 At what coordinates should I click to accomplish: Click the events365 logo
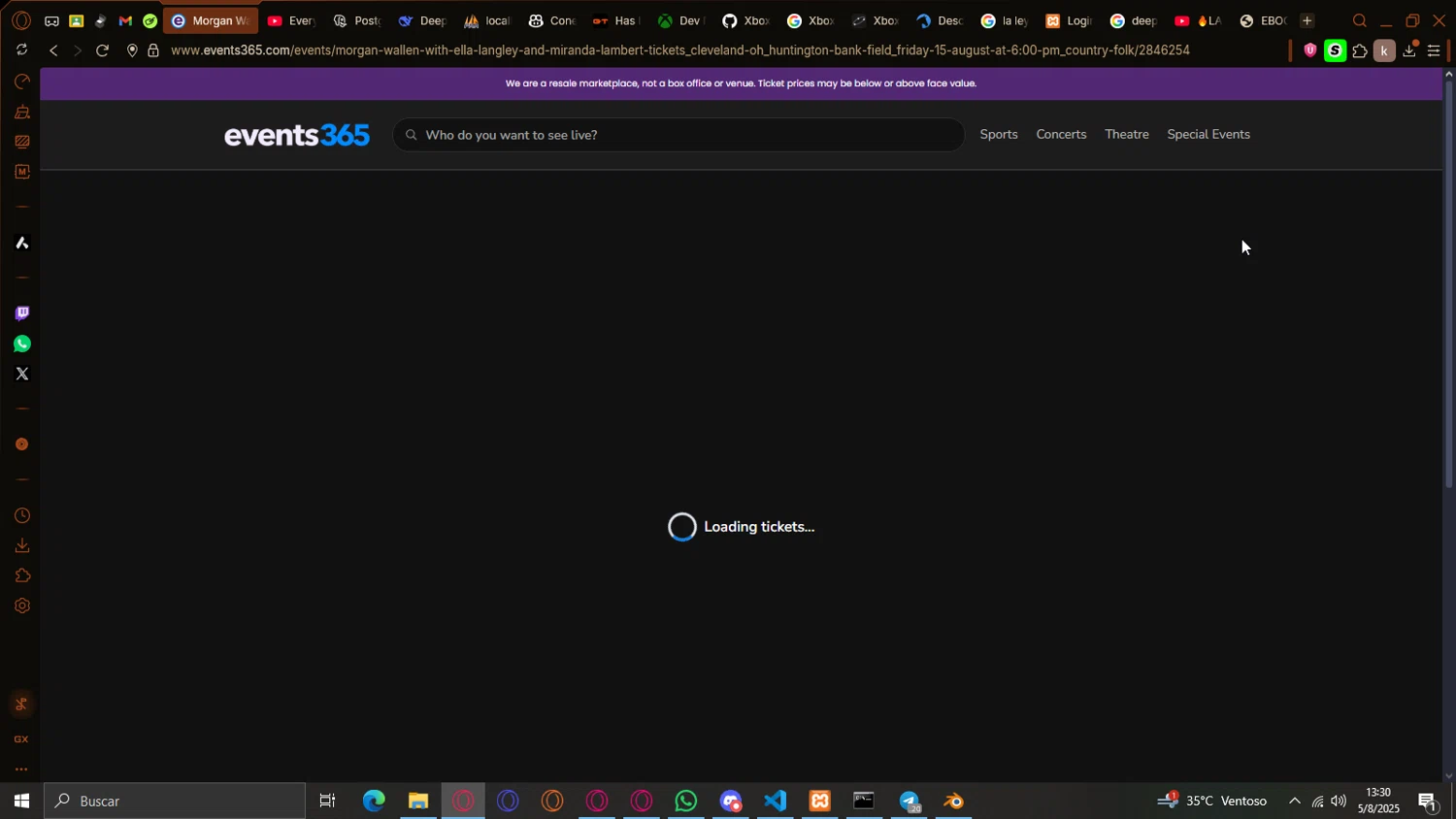coord(296,135)
